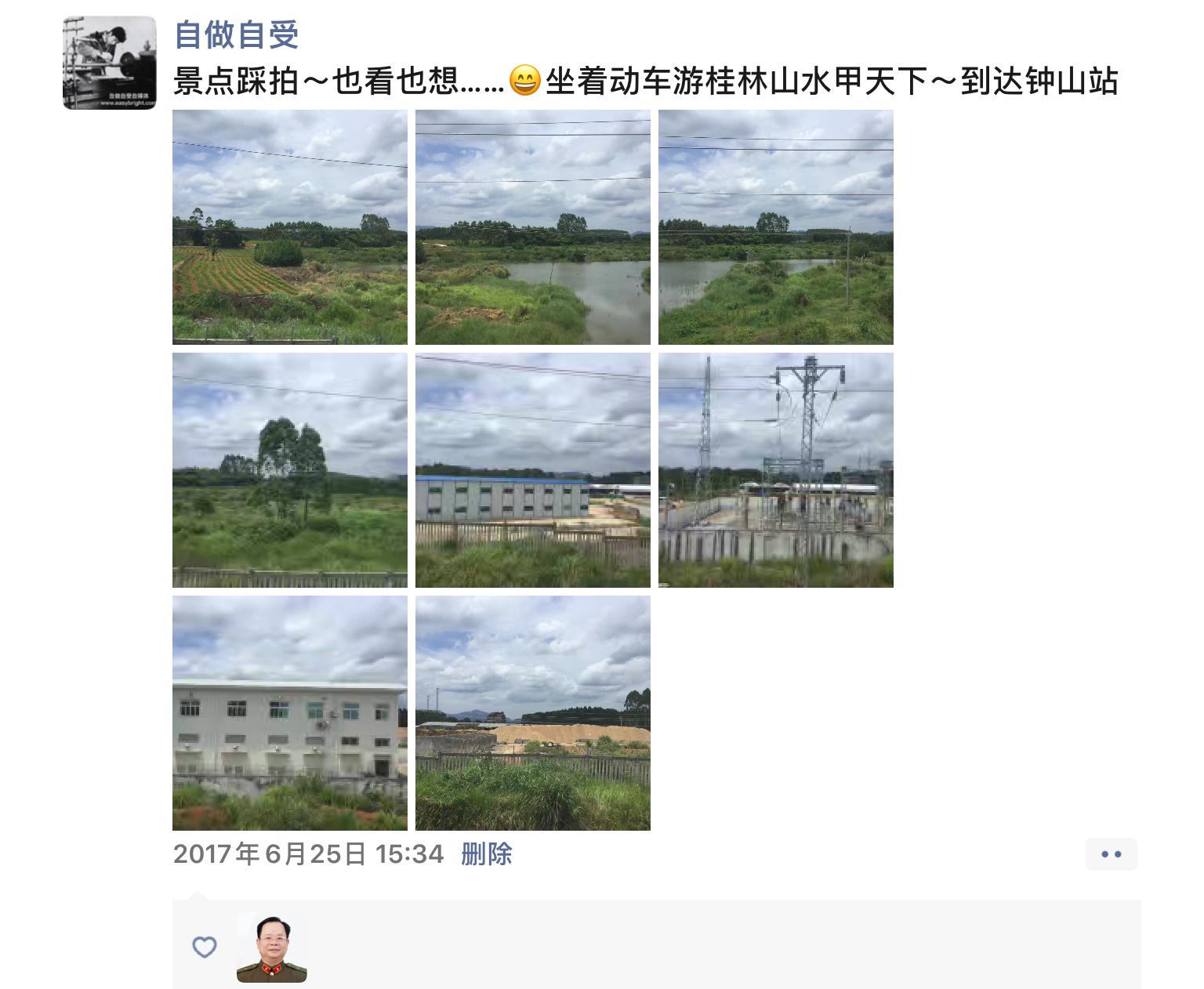Open the pond with utility pole photo
Image resolution: width=1204 pixels, height=989 pixels.
click(776, 227)
